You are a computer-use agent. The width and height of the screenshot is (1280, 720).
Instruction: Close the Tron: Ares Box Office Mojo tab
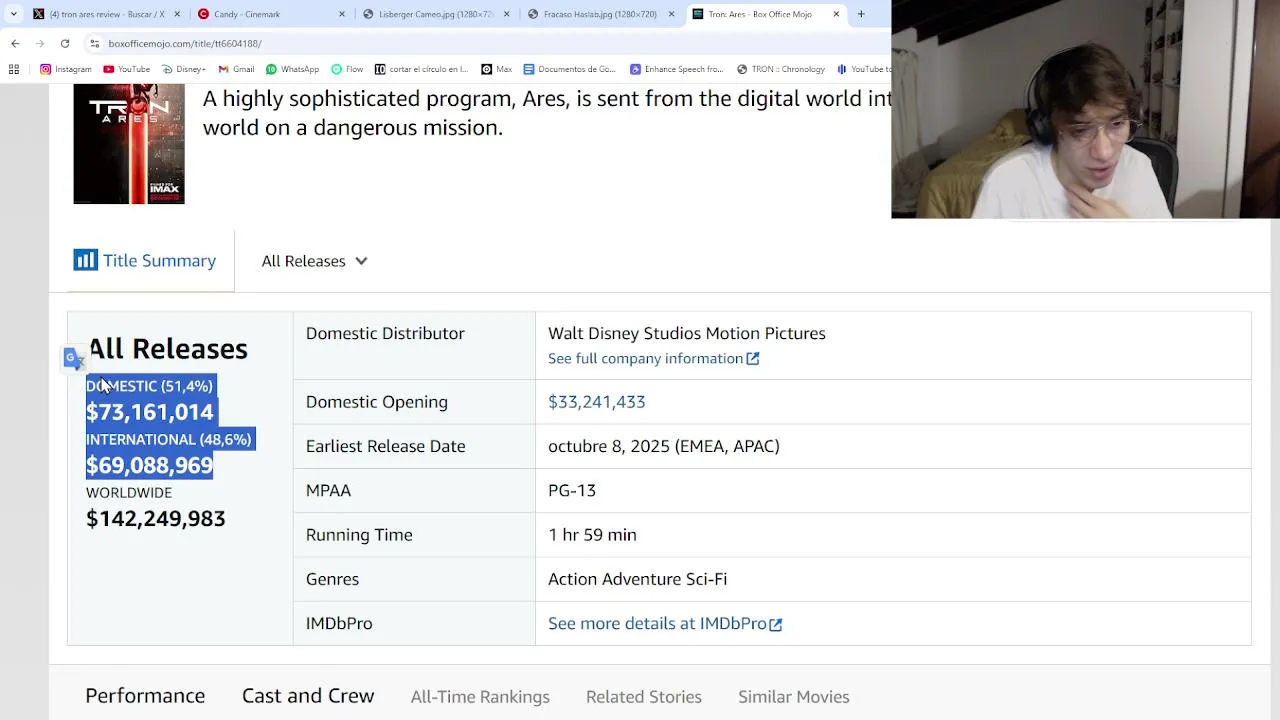coord(836,14)
